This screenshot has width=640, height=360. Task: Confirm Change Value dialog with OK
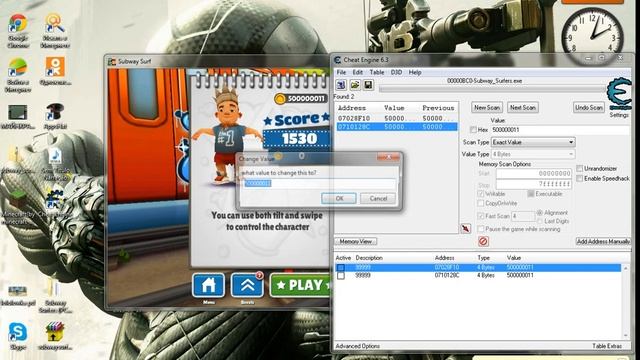[x=339, y=198]
